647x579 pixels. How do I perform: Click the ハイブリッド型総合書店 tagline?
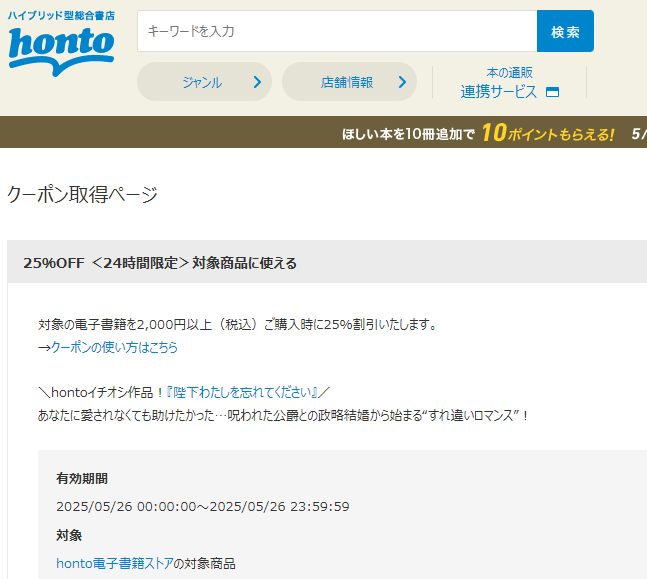61,16
